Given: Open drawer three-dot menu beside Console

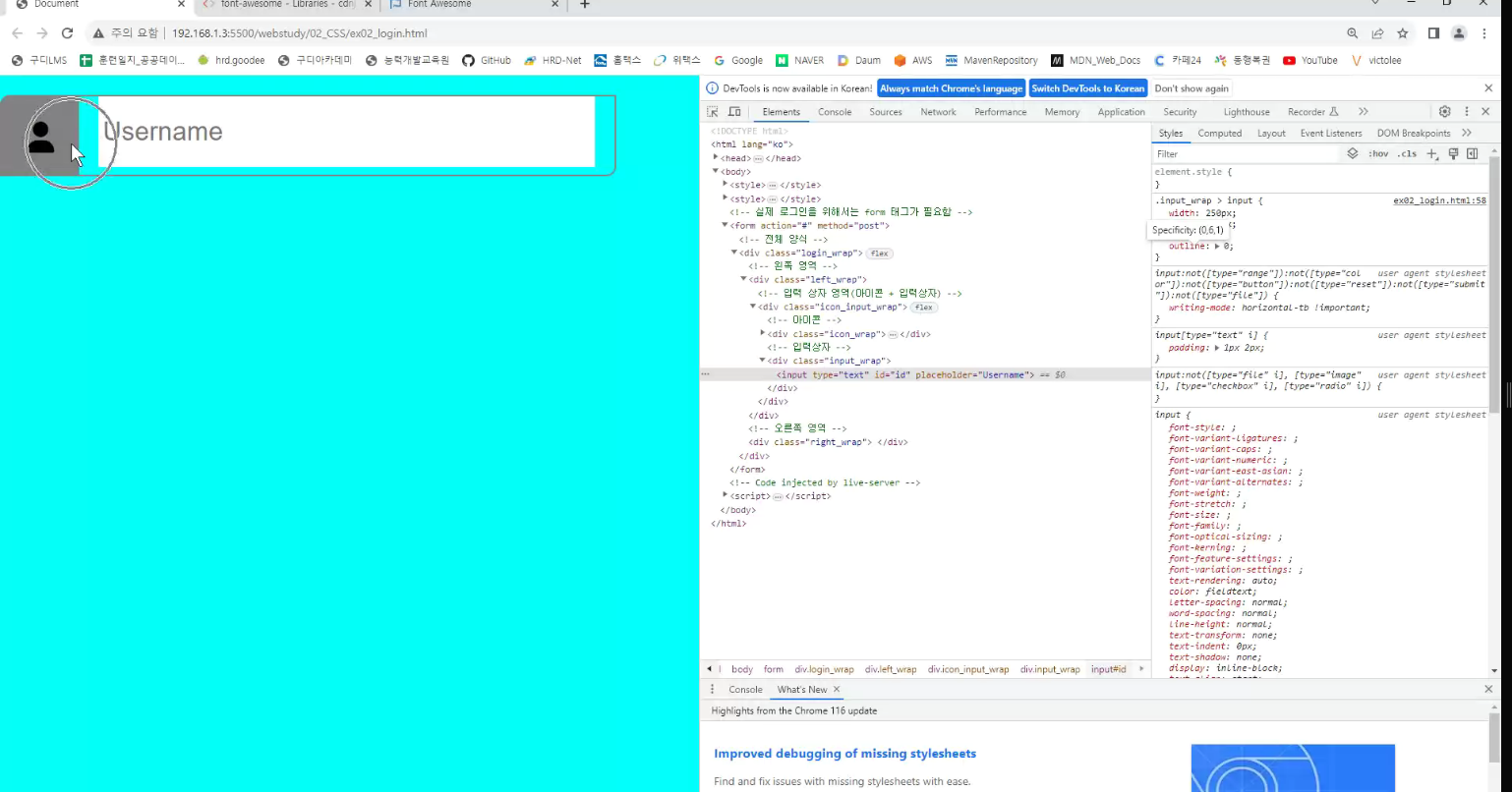Looking at the screenshot, I should pos(713,690).
